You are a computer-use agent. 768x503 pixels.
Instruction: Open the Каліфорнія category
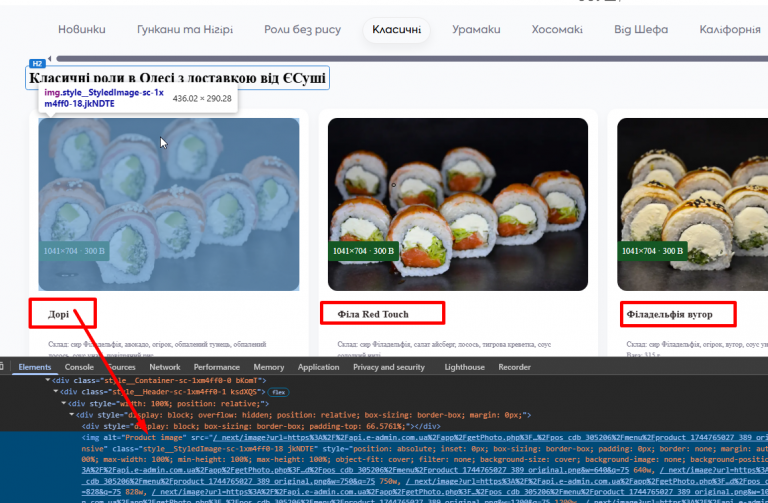coord(730,29)
